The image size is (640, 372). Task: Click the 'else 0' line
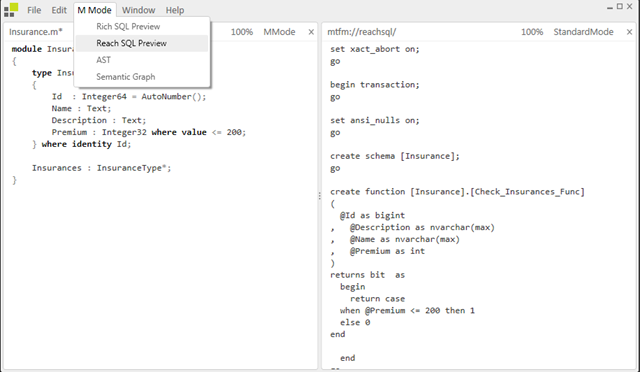355,323
